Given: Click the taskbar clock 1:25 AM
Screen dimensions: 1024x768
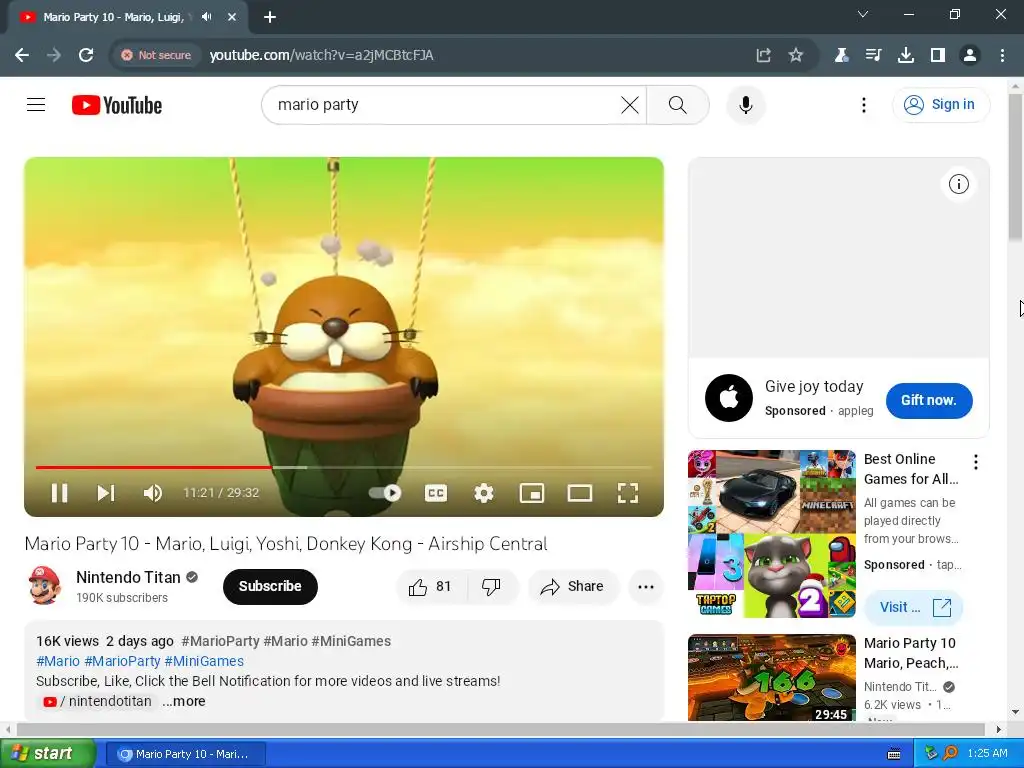Looking at the screenshot, I should pos(987,753).
